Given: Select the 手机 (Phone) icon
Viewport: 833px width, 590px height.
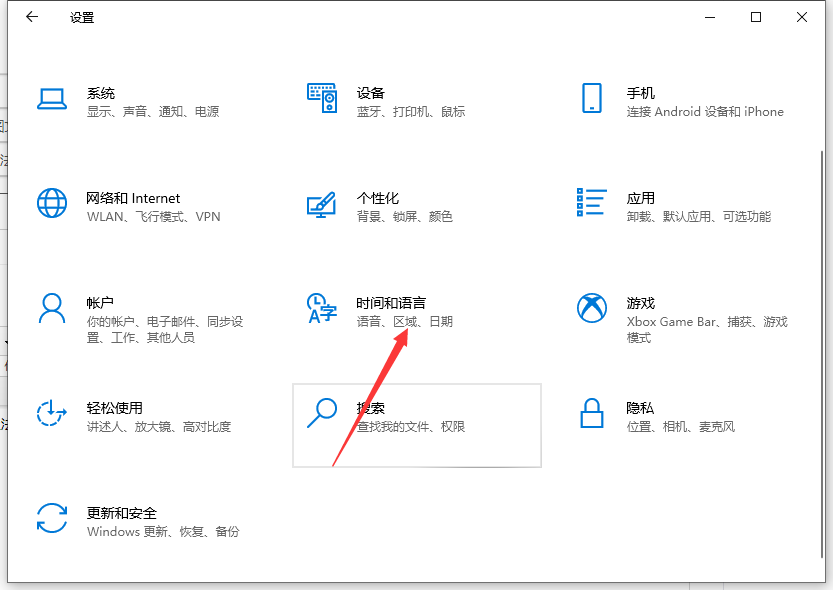Looking at the screenshot, I should (592, 99).
